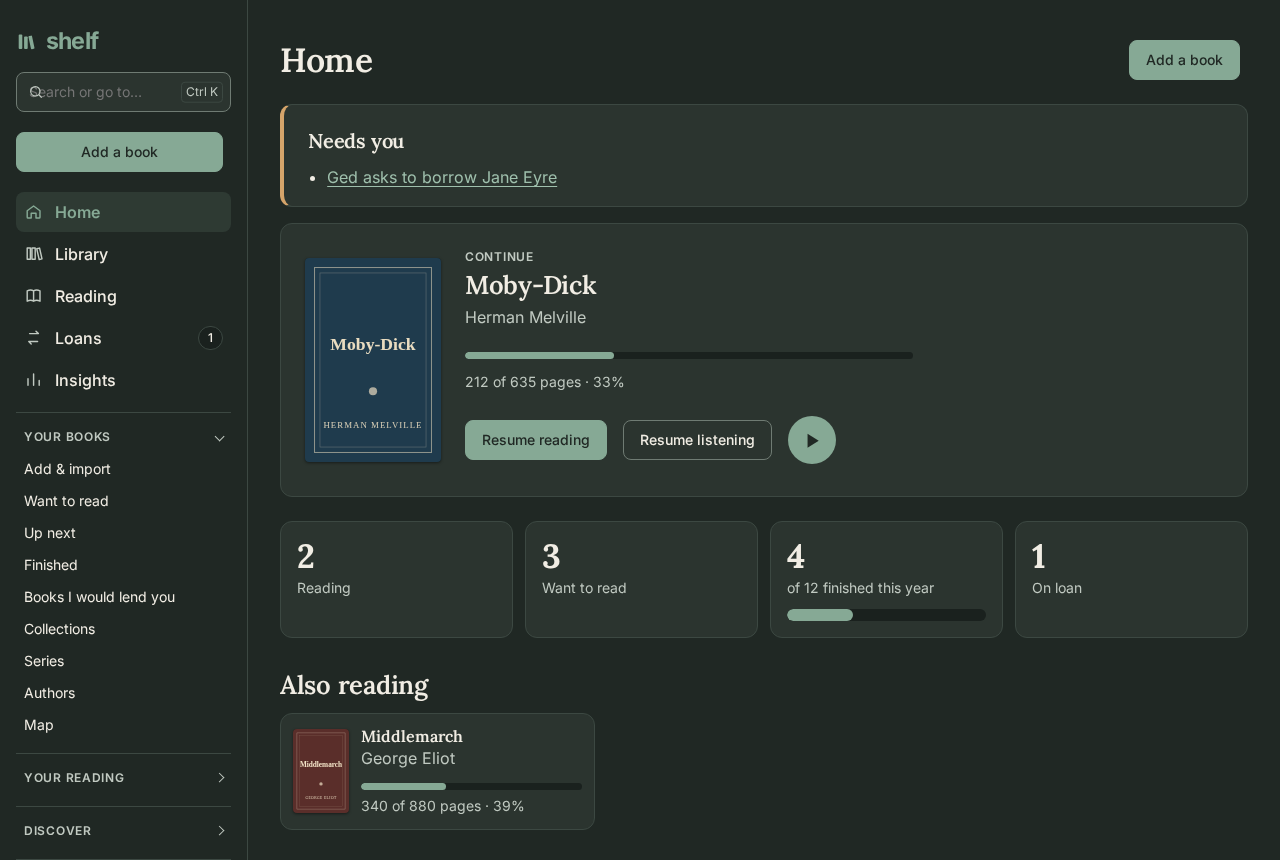Open the Loans badge showing 1
Screen dimensions: 1280x860
click(x=210, y=338)
